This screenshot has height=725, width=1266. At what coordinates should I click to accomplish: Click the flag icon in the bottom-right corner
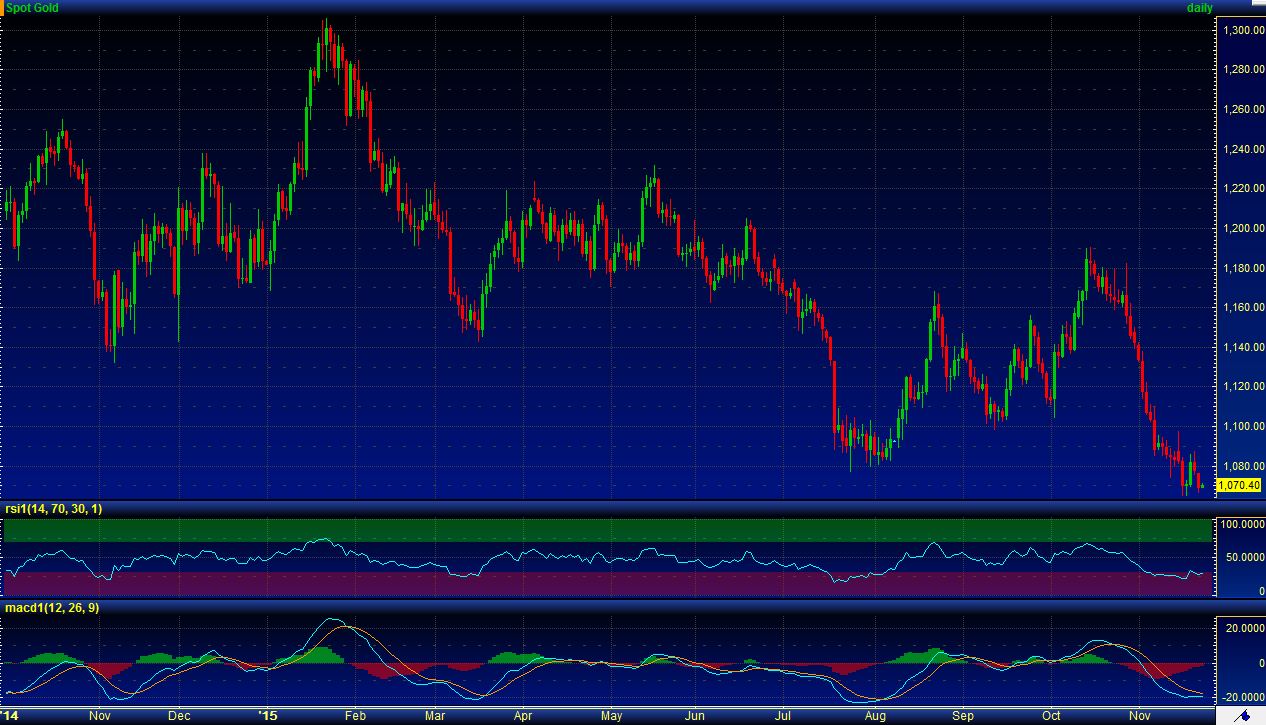pyautogui.click(x=1241, y=716)
